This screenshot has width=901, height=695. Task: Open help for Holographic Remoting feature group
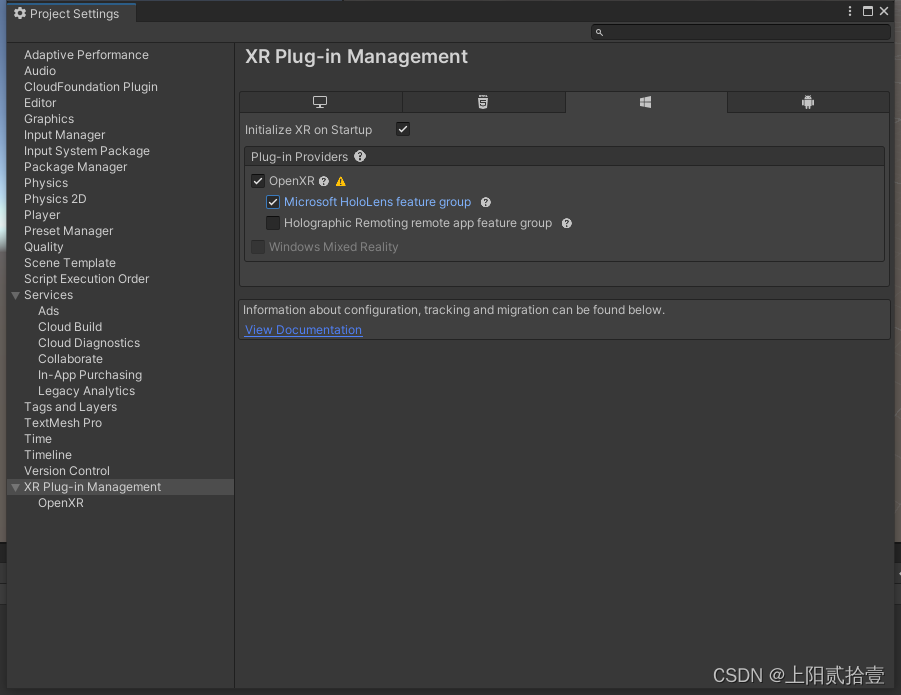(567, 223)
